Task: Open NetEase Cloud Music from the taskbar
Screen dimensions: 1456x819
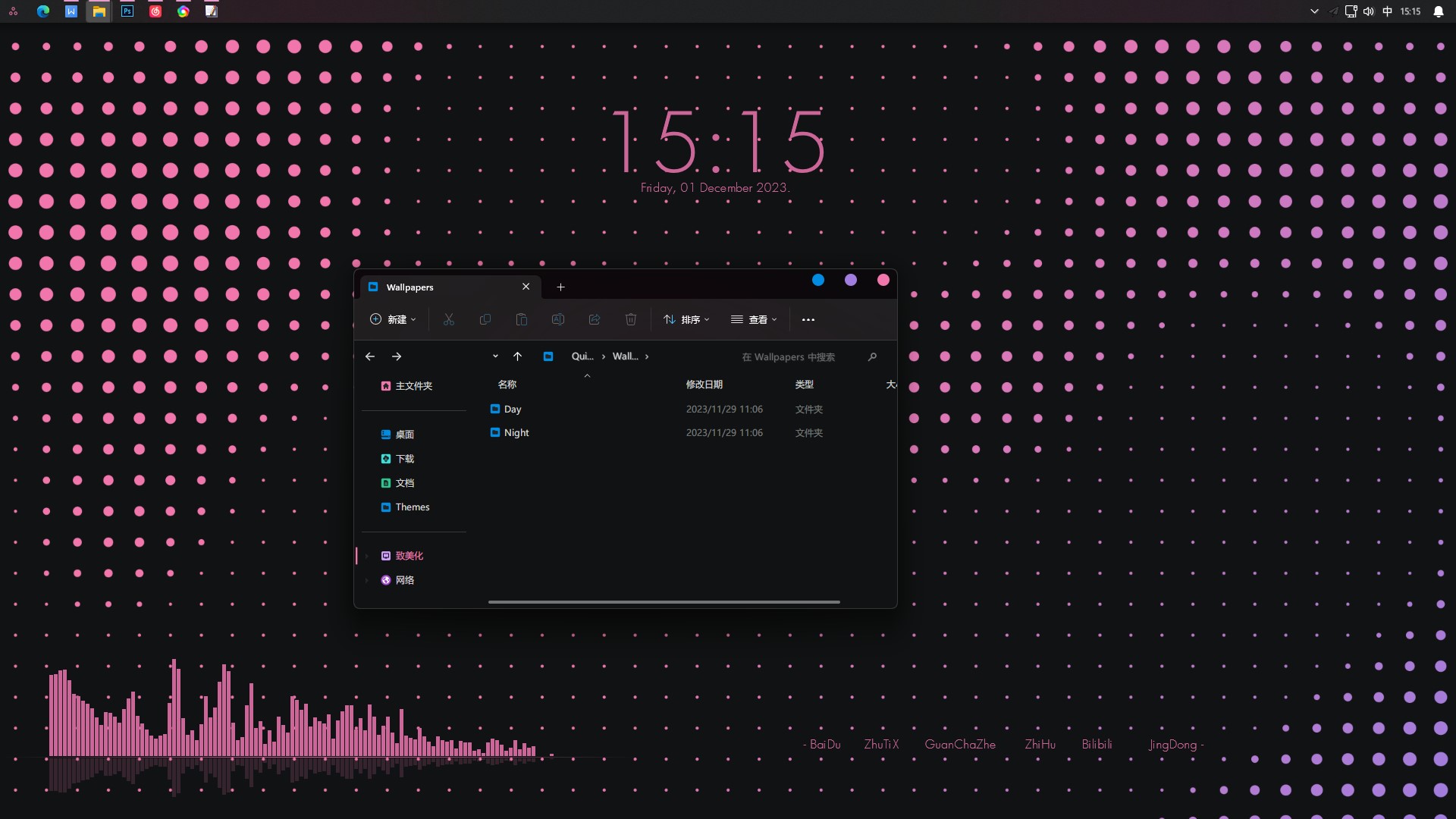Action: click(155, 11)
